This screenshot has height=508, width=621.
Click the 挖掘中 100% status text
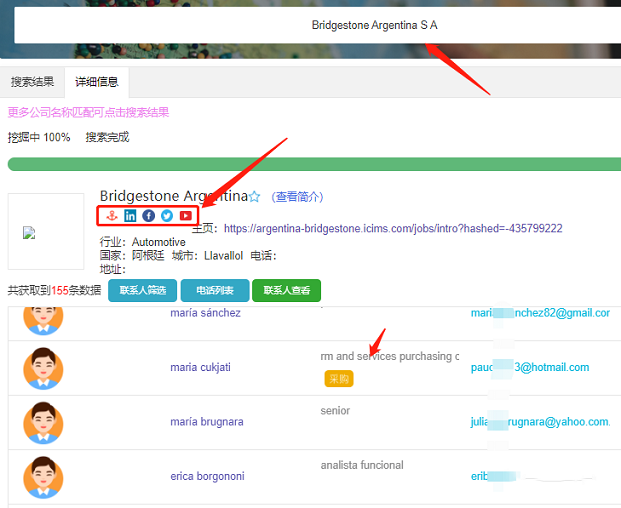[x=39, y=137]
